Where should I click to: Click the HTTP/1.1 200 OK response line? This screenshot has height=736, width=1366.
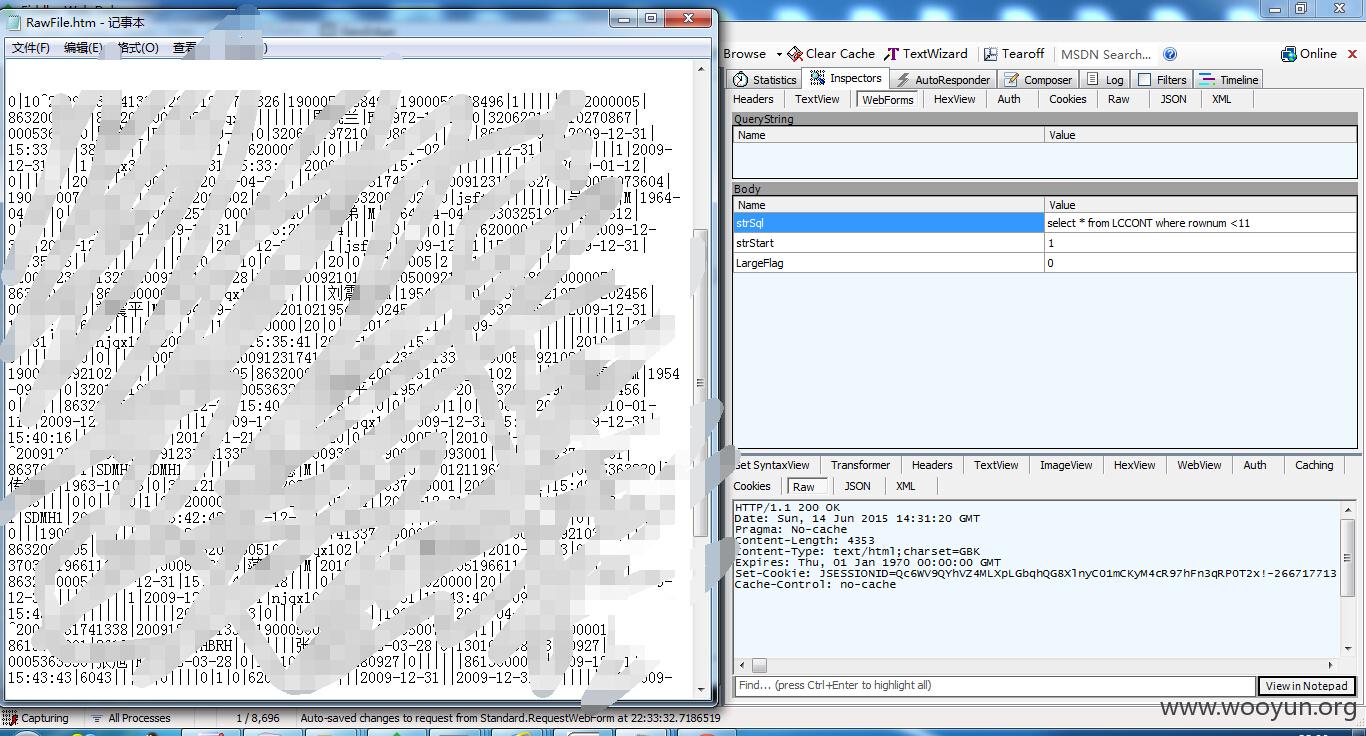point(788,508)
